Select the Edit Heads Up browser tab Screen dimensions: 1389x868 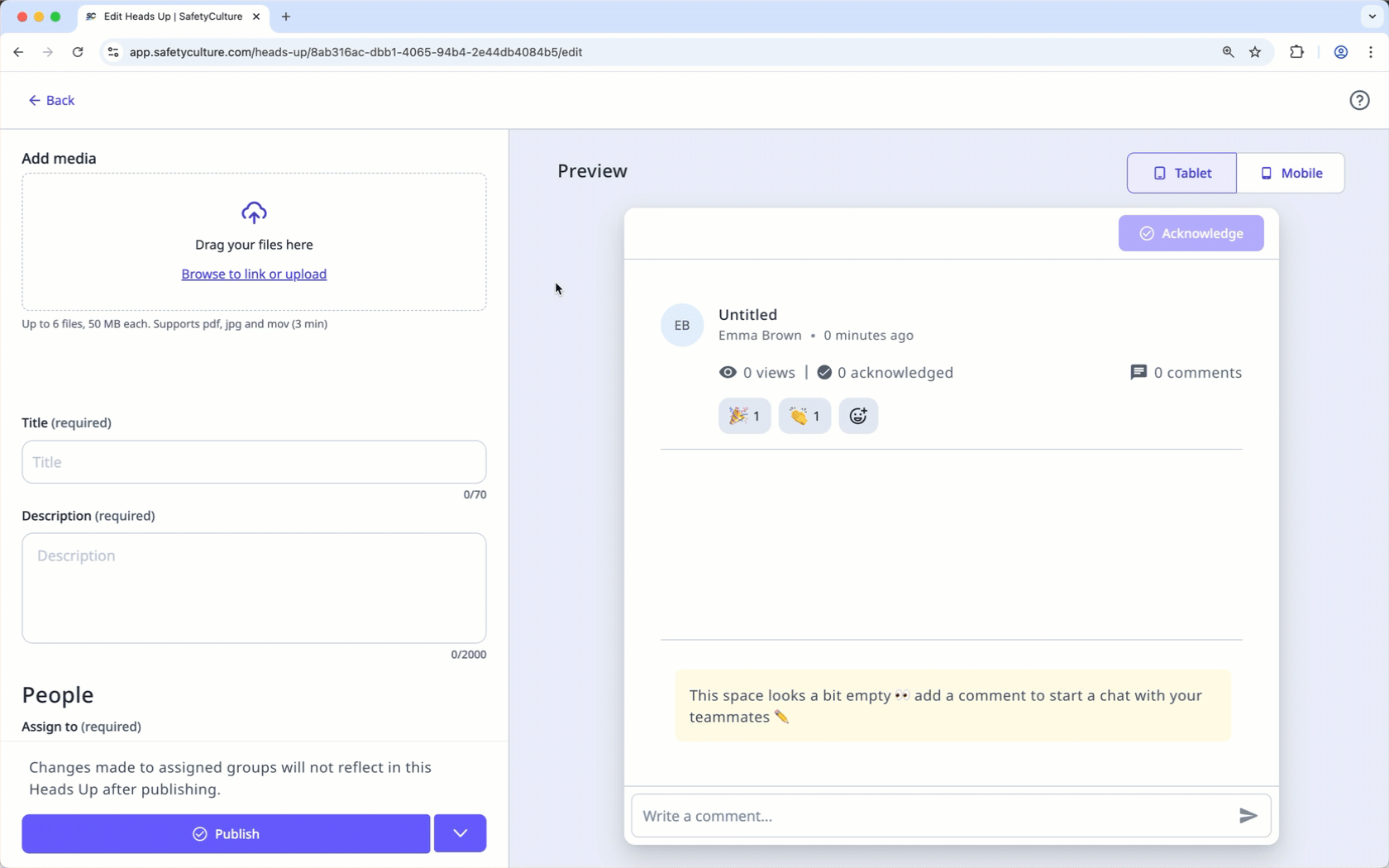tap(174, 17)
